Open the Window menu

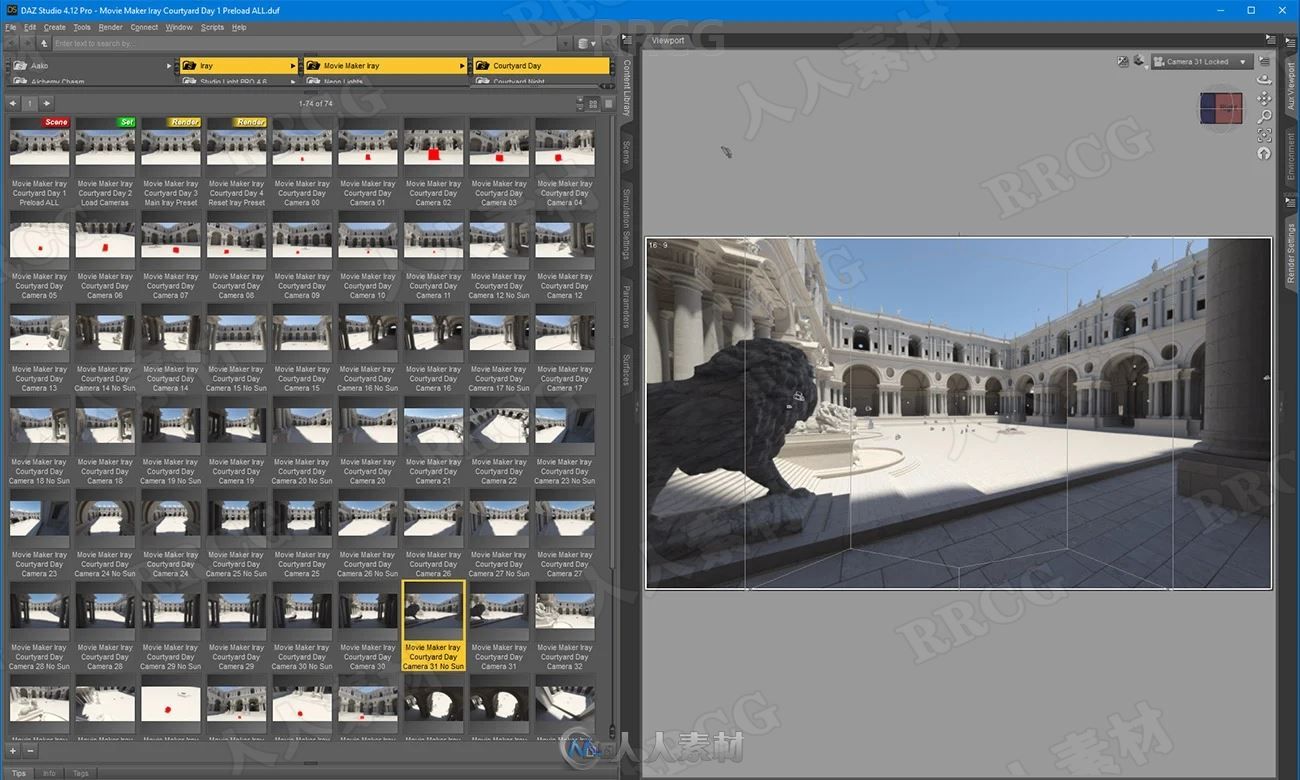[x=179, y=27]
